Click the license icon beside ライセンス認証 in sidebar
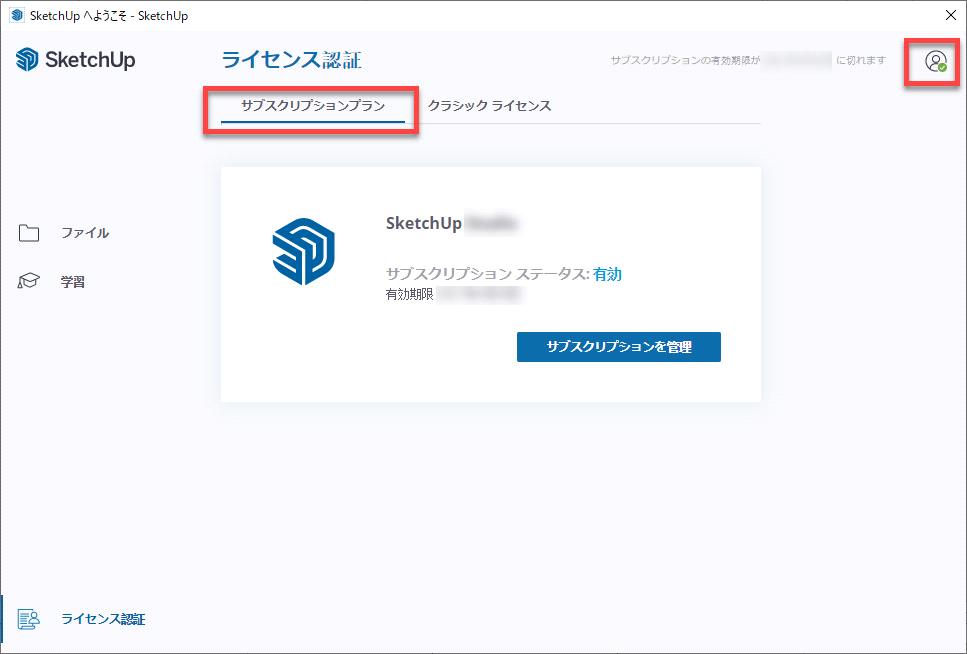 pyautogui.click(x=29, y=619)
